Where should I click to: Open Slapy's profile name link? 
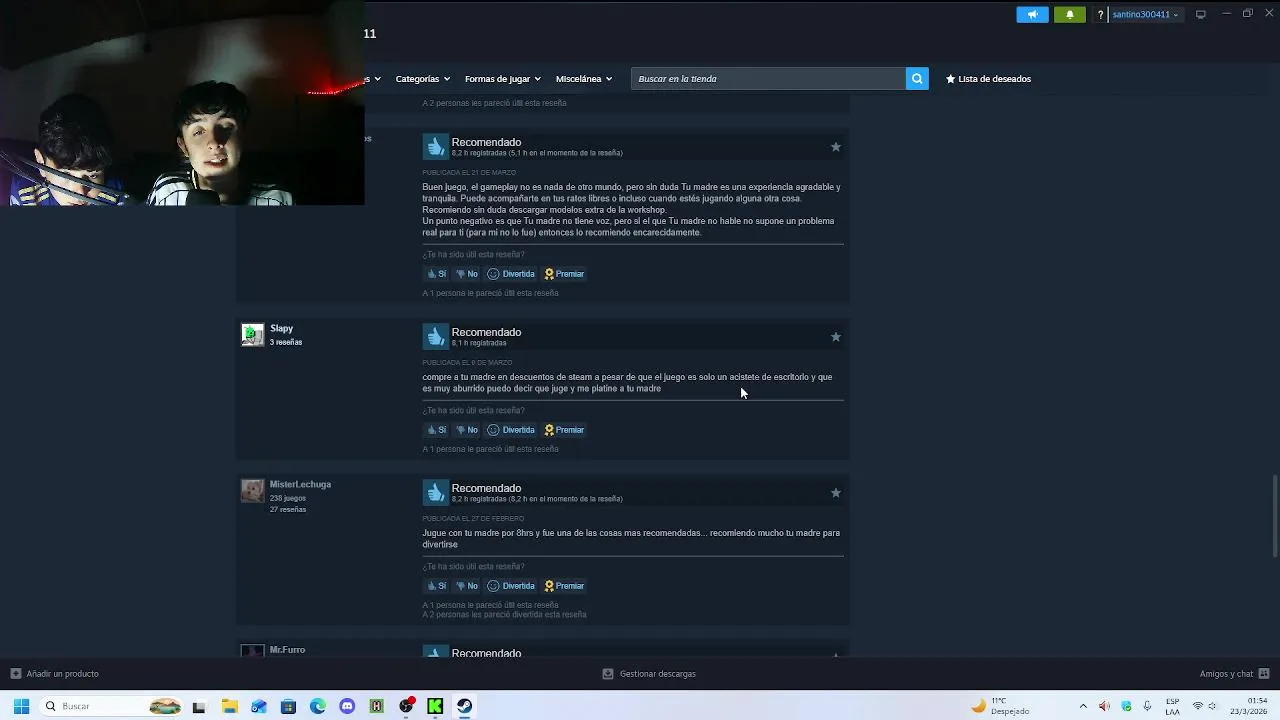click(281, 329)
